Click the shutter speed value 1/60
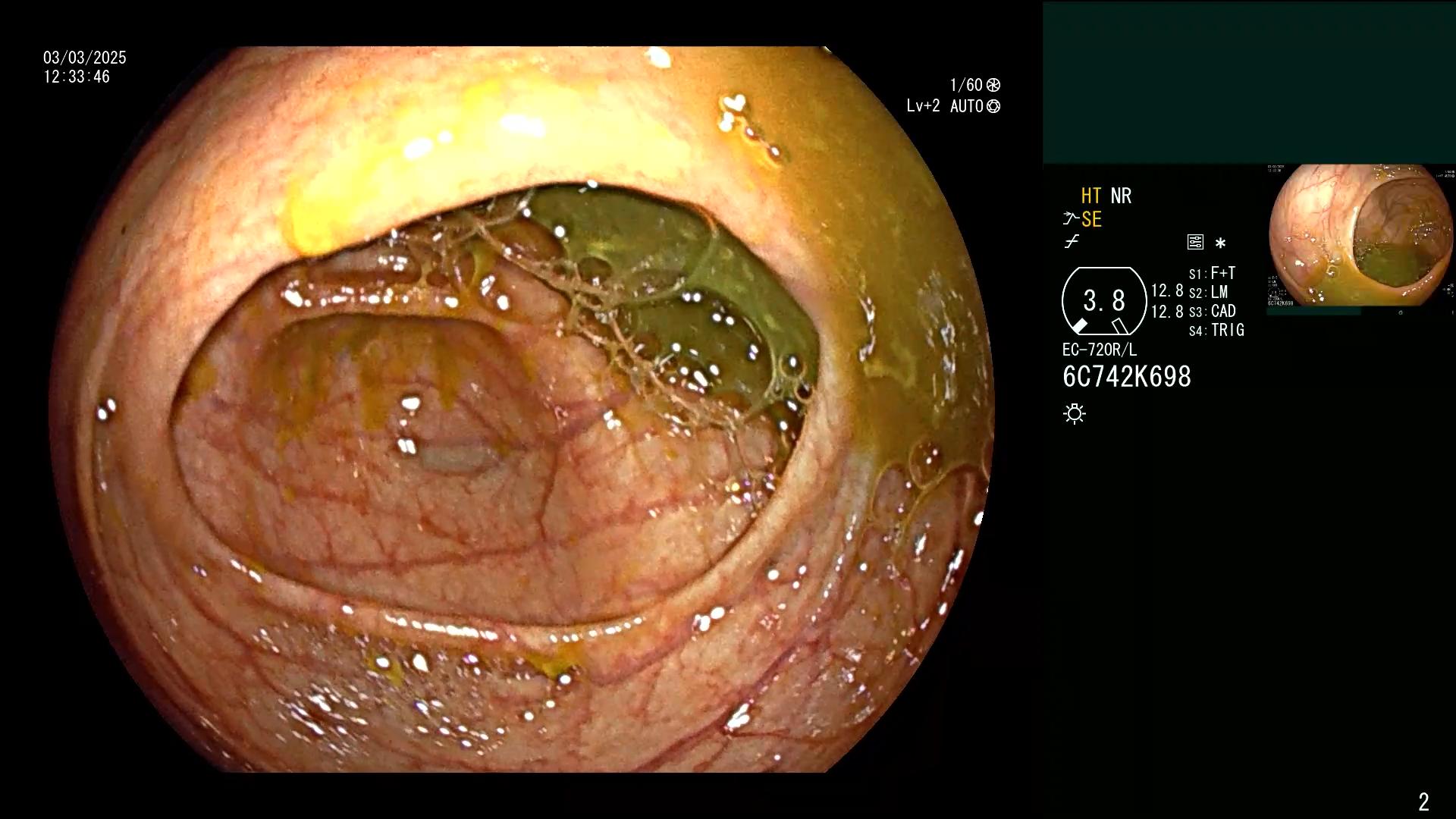 966,85
